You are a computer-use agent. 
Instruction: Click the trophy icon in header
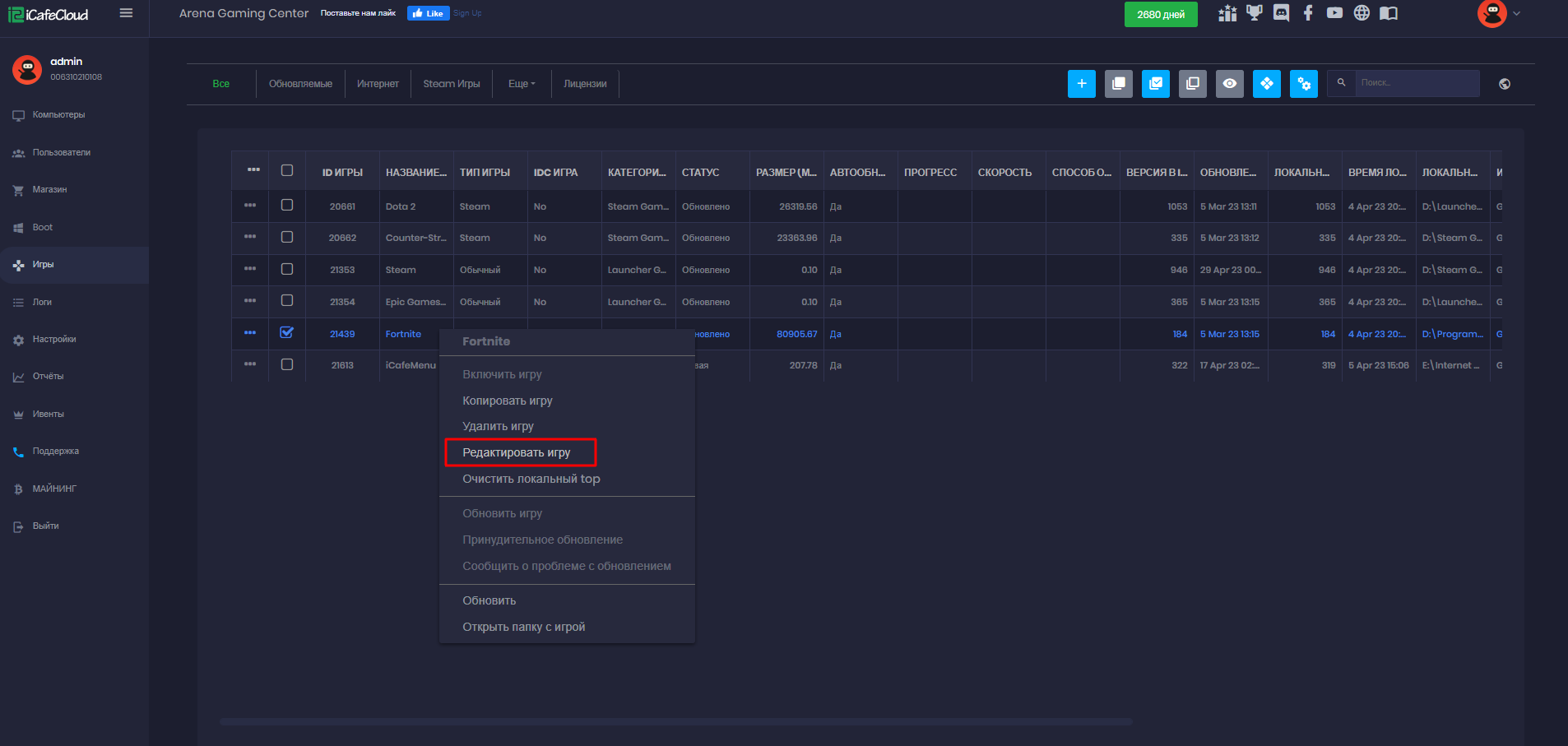point(1254,13)
